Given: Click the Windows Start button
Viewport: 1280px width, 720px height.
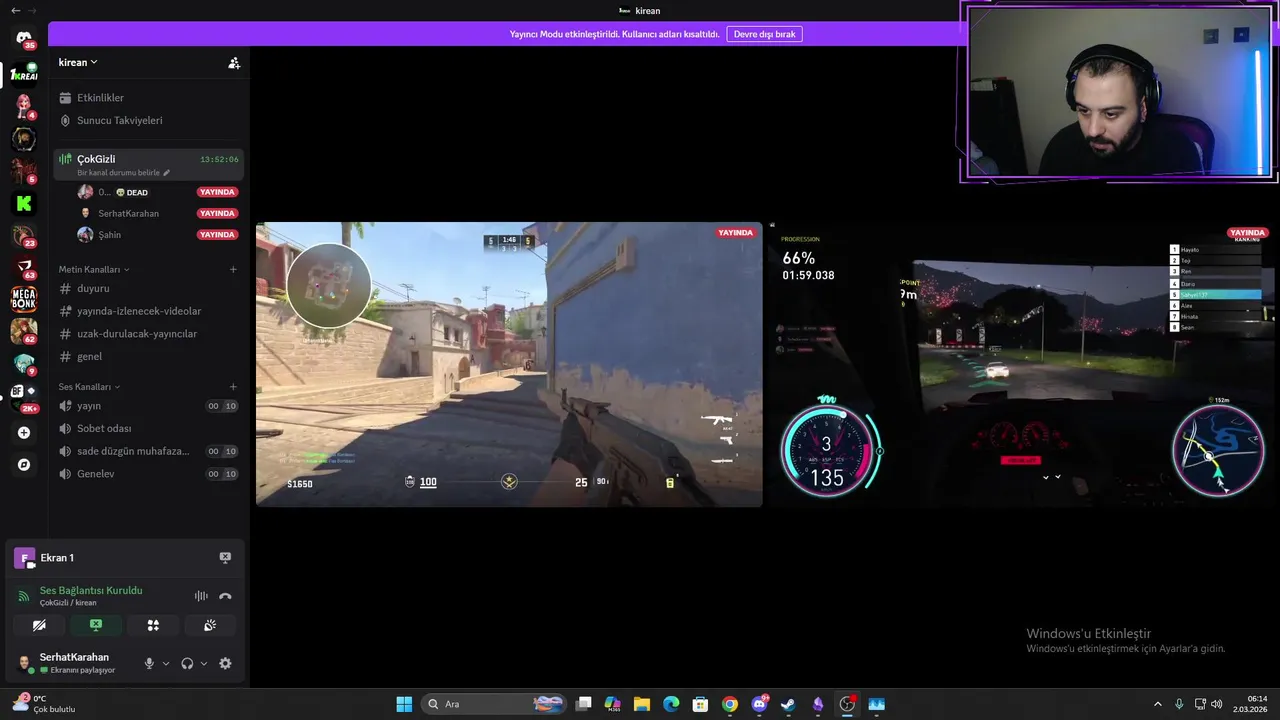Looking at the screenshot, I should 404,704.
